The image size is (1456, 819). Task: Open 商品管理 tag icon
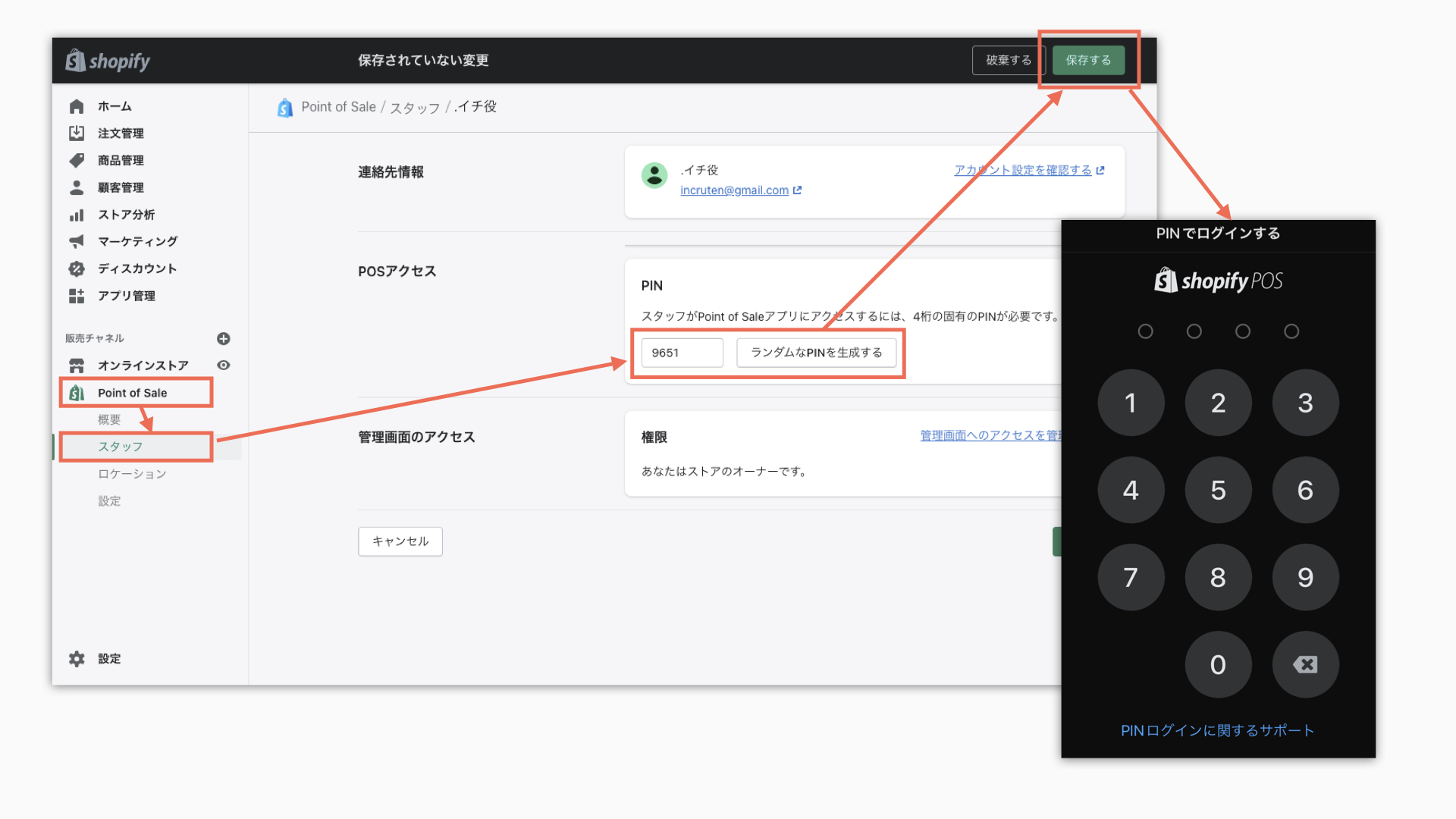[x=77, y=160]
